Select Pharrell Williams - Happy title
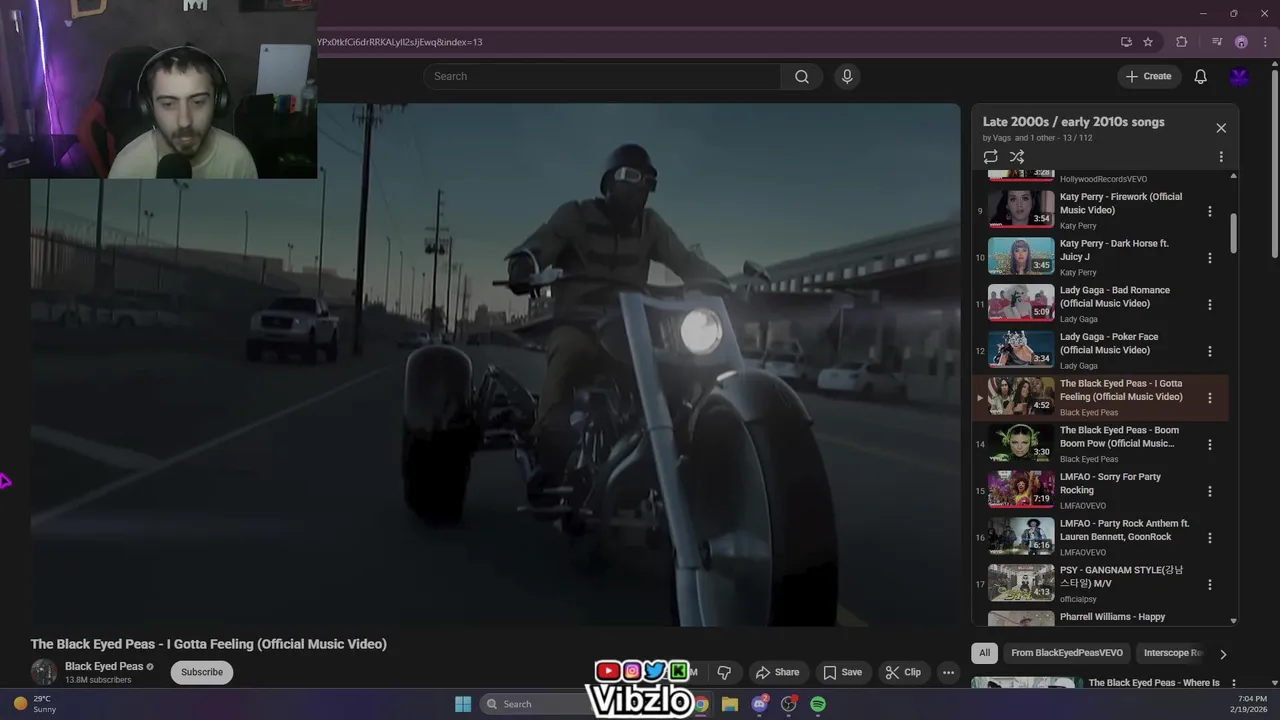The image size is (1280, 720). [x=1112, y=617]
